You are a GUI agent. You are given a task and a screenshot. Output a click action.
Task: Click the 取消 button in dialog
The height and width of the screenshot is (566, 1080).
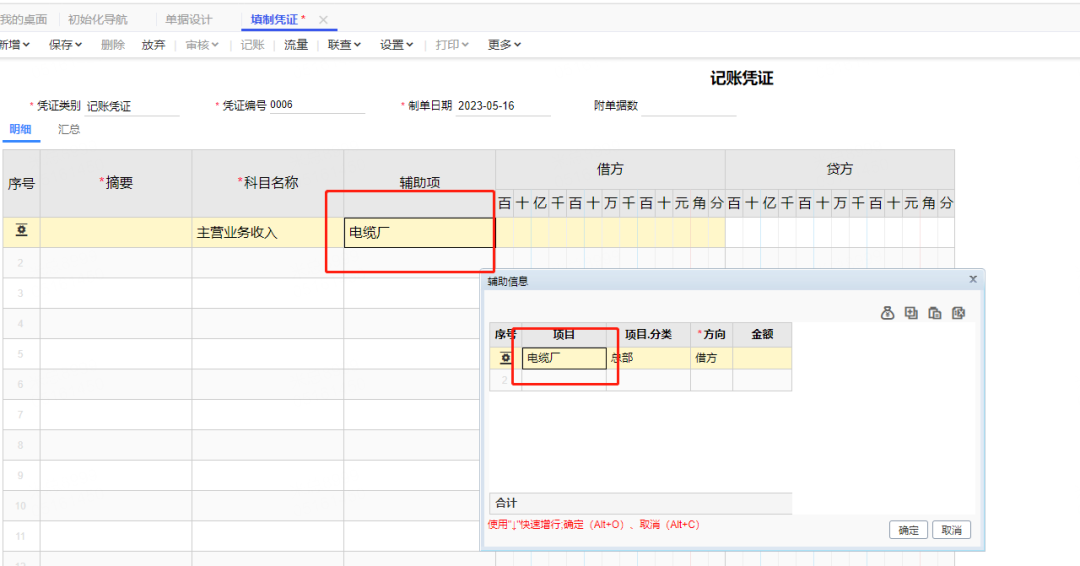coord(951,530)
